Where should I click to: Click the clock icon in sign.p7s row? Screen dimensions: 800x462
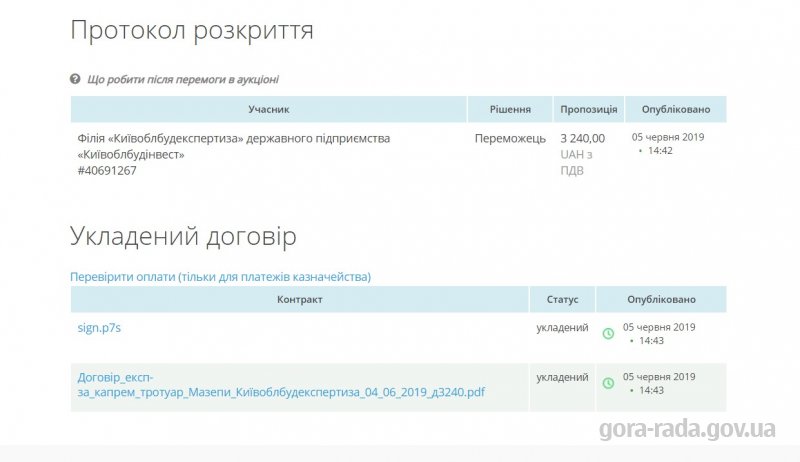[x=608, y=333]
